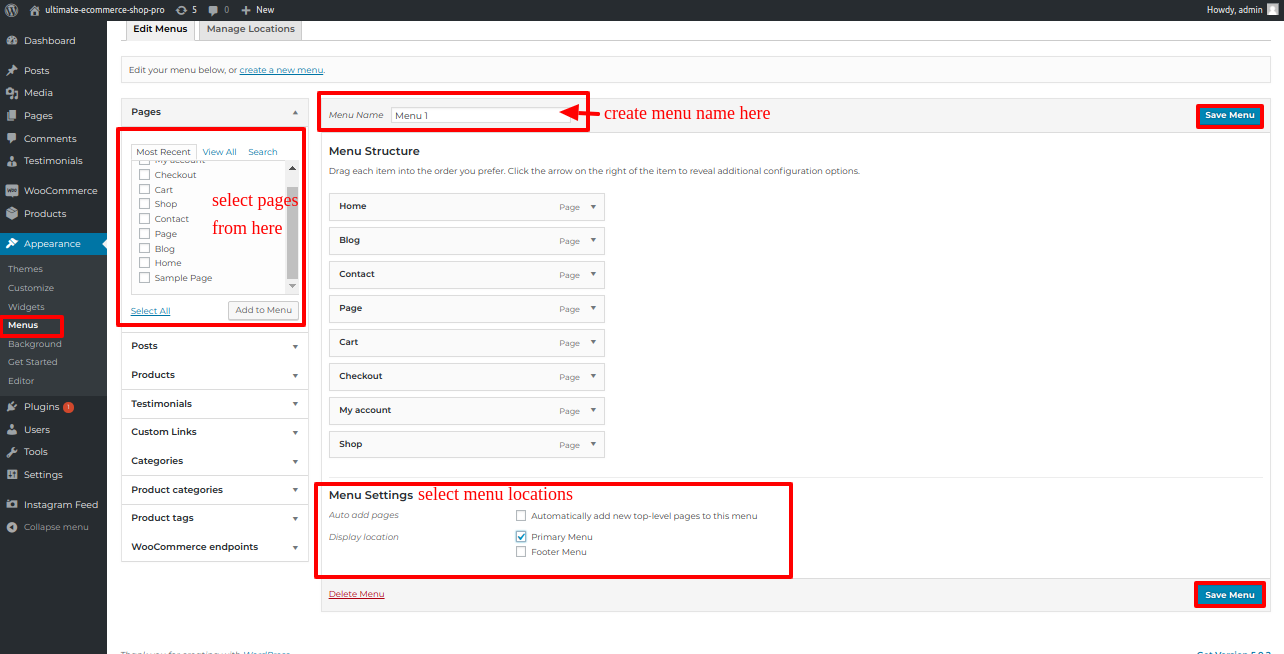Open Themes under Appearance
The width and height of the screenshot is (1284, 654).
click(25, 269)
